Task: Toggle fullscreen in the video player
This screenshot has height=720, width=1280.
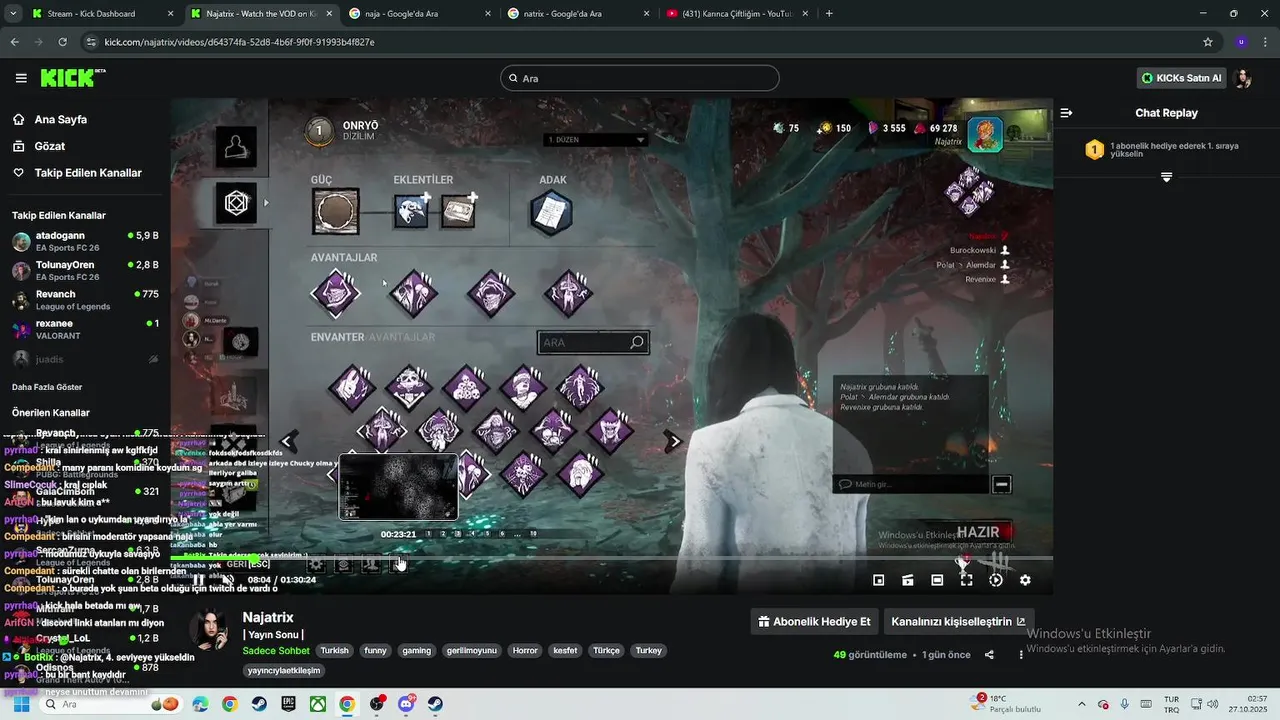Action: point(966,580)
